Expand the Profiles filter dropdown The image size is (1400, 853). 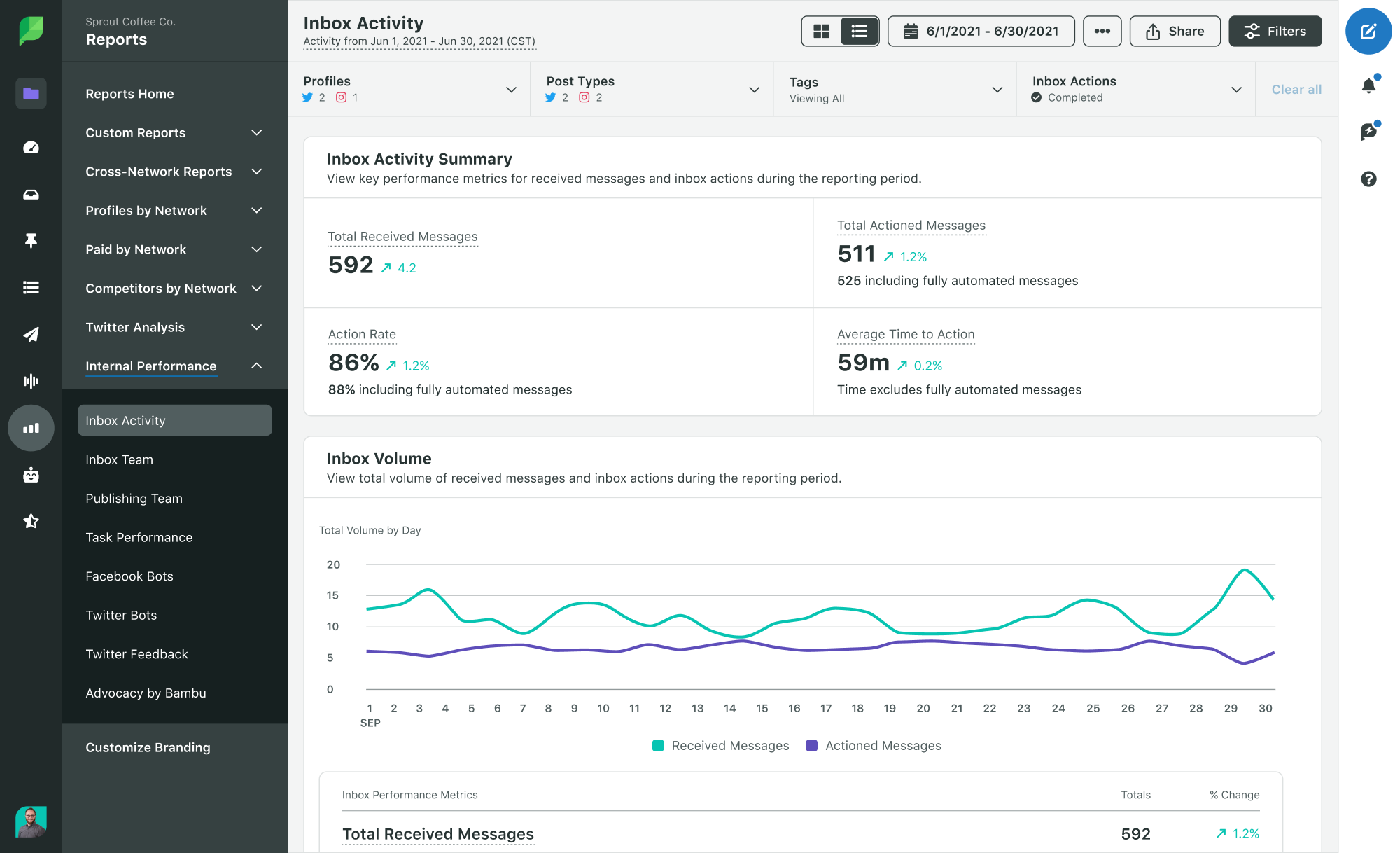(x=510, y=89)
